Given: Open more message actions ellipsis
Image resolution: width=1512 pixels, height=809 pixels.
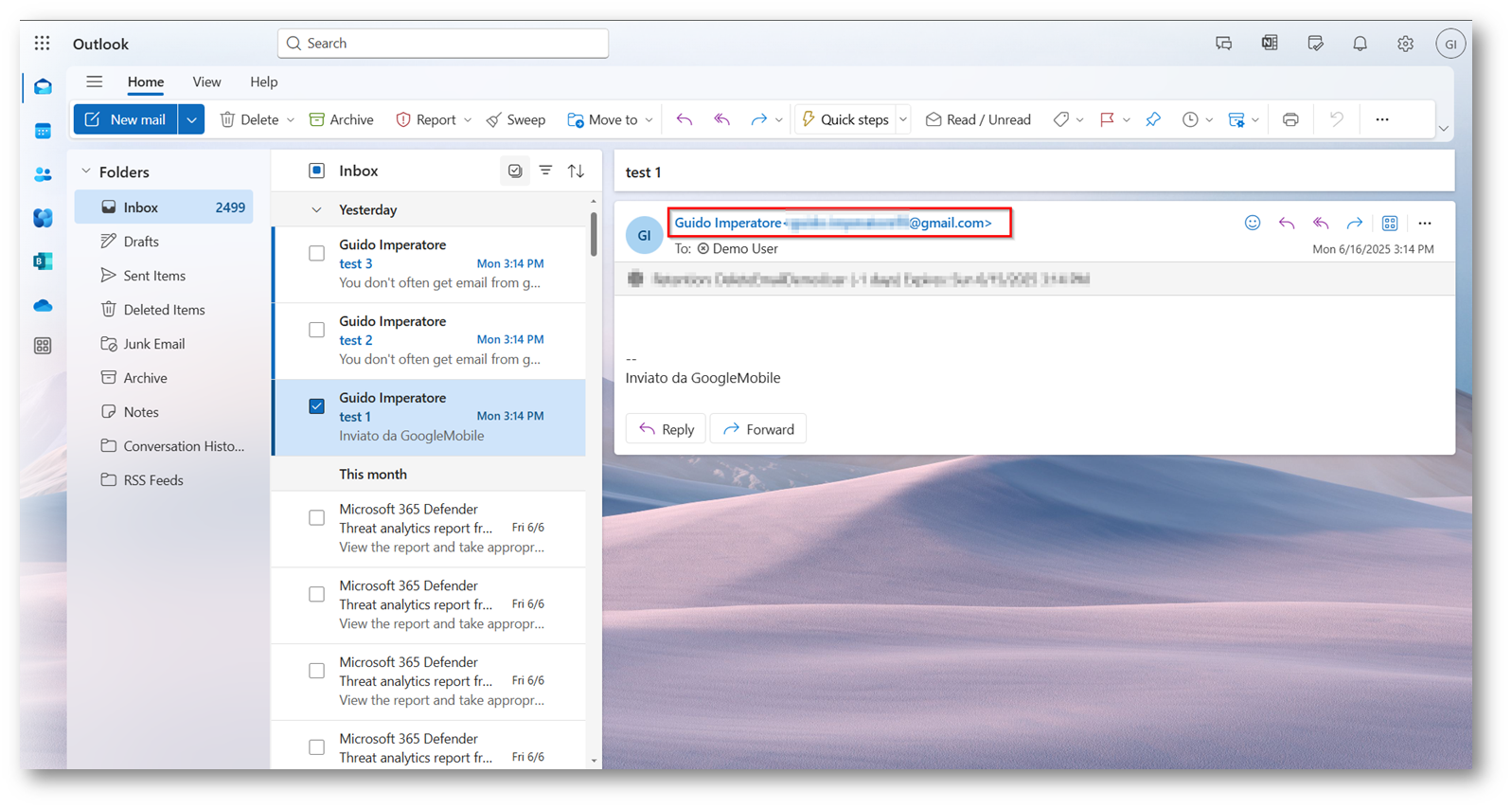Looking at the screenshot, I should pyautogui.click(x=1425, y=223).
